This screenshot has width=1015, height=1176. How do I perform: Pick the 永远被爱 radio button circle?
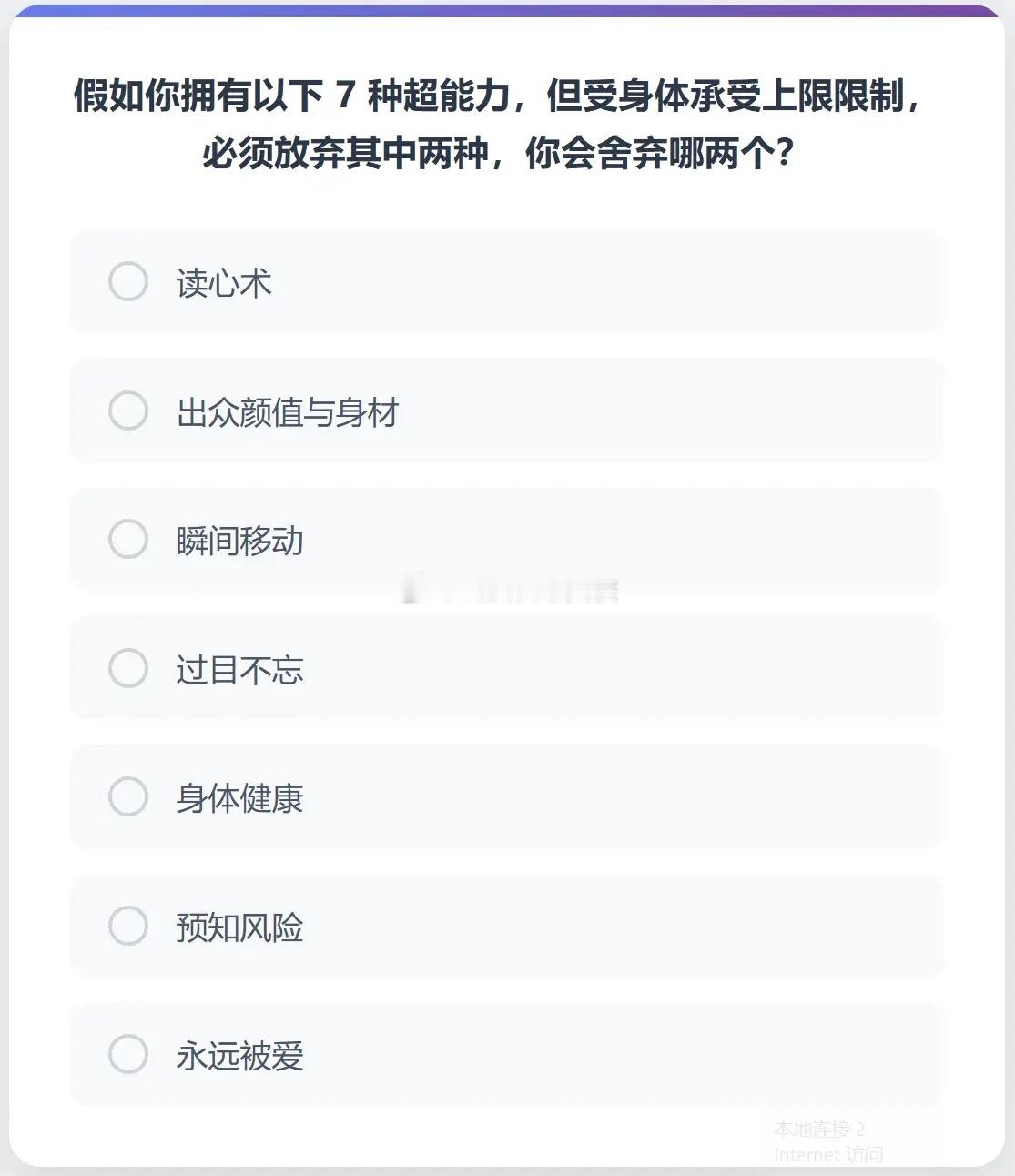click(x=128, y=1055)
